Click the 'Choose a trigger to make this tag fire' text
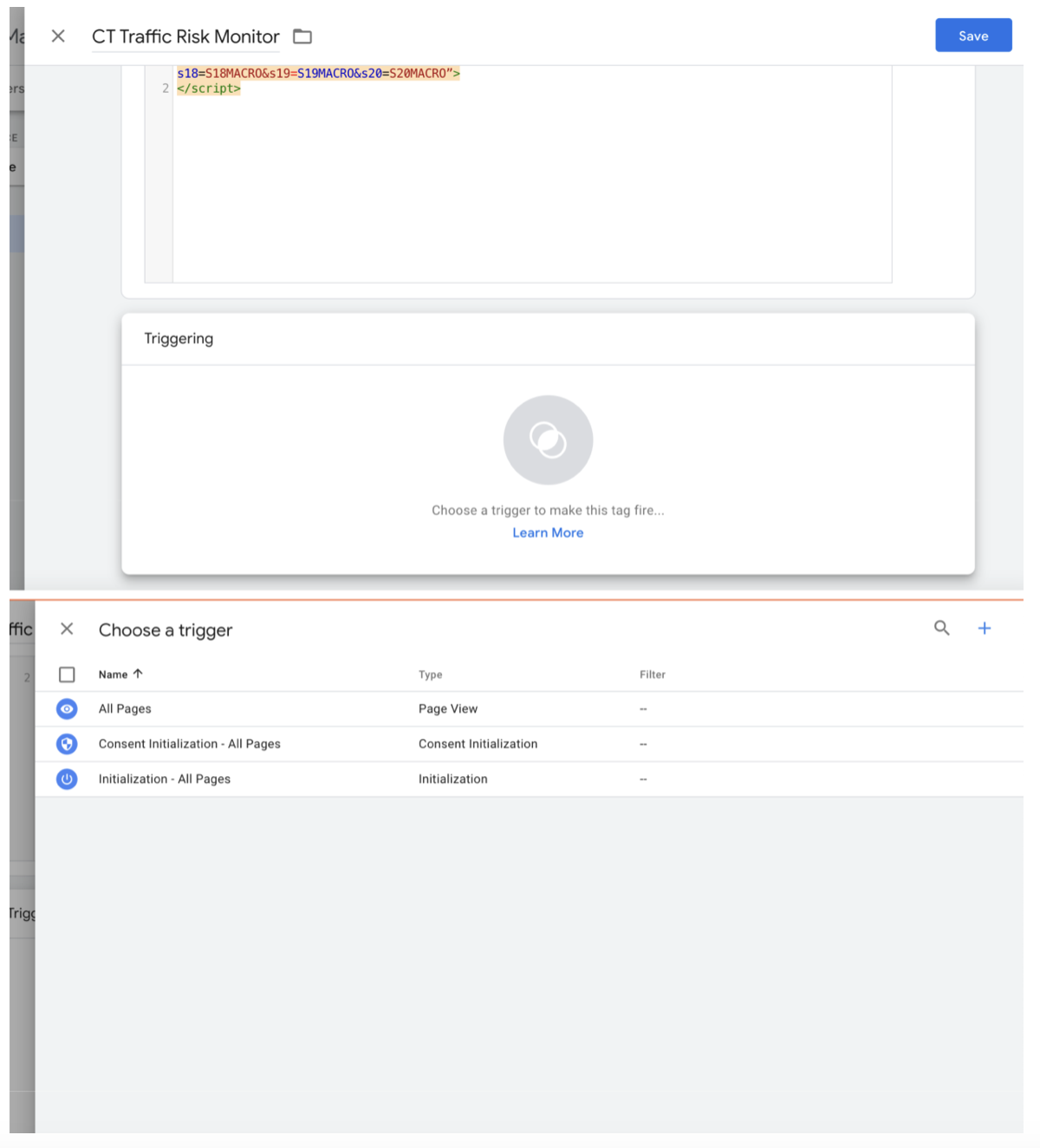Viewport: 1040px width, 1148px height. click(x=548, y=511)
